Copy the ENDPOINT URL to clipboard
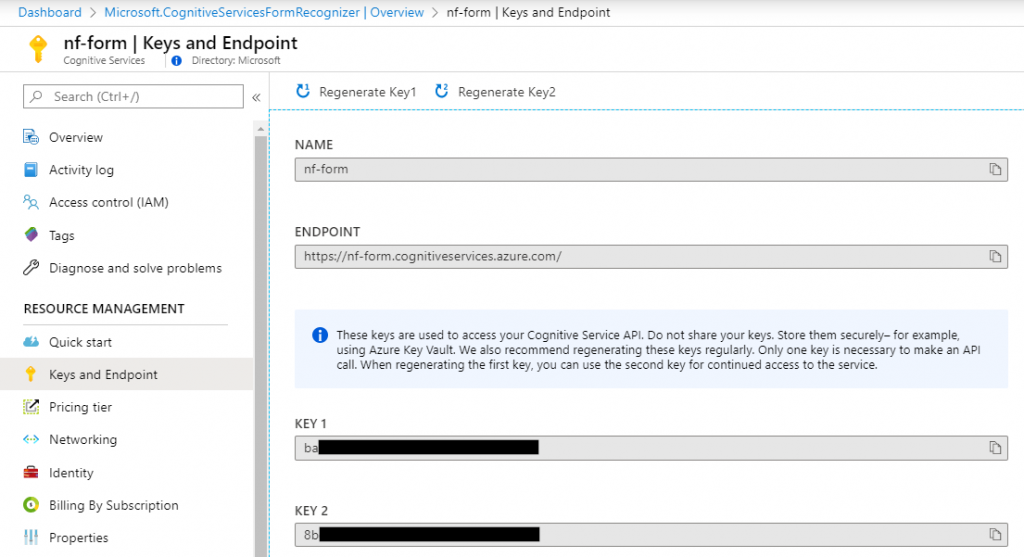The width and height of the screenshot is (1024, 557). [x=995, y=257]
